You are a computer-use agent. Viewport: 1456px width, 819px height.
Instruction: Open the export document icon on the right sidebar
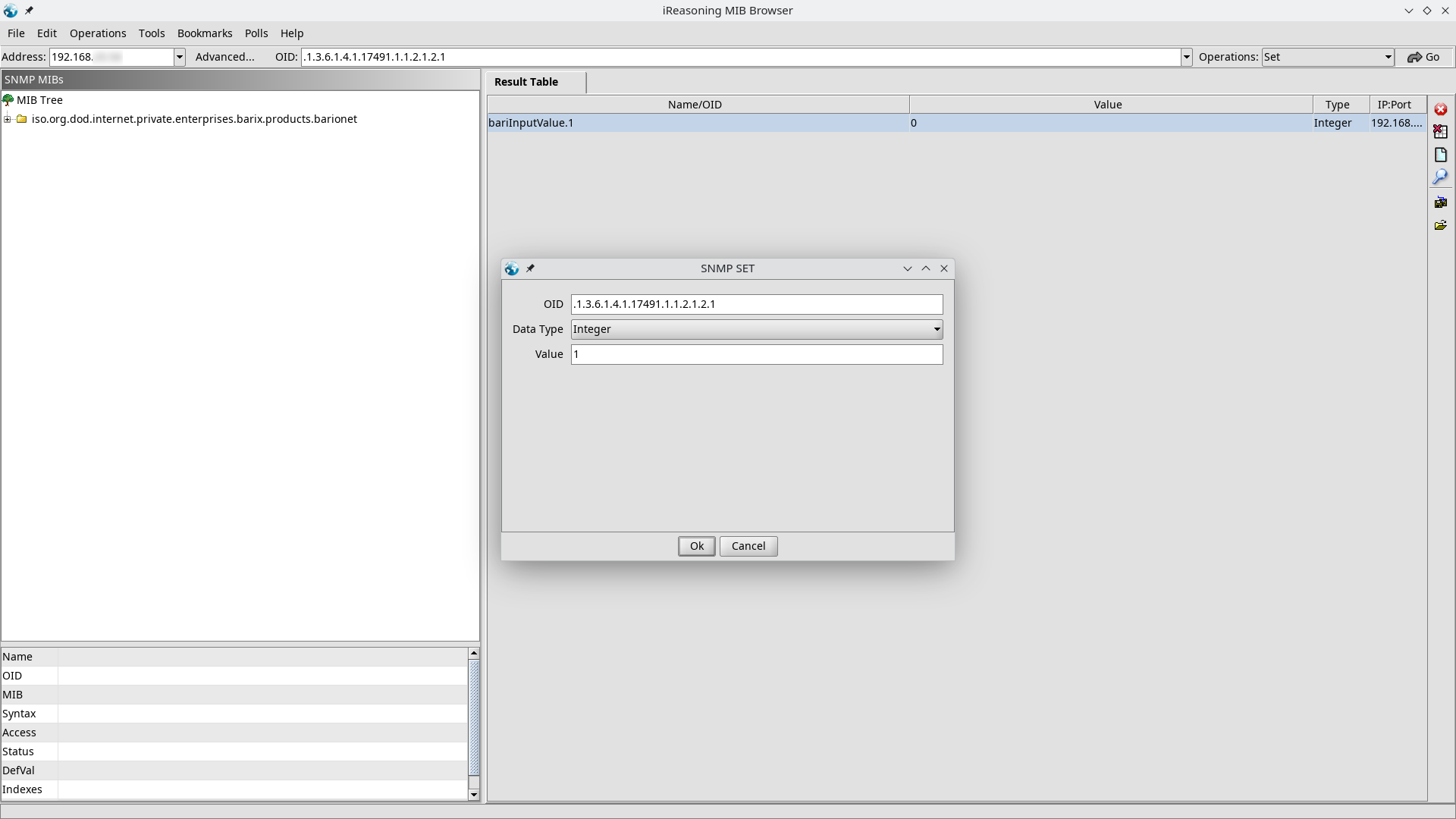pyautogui.click(x=1441, y=155)
